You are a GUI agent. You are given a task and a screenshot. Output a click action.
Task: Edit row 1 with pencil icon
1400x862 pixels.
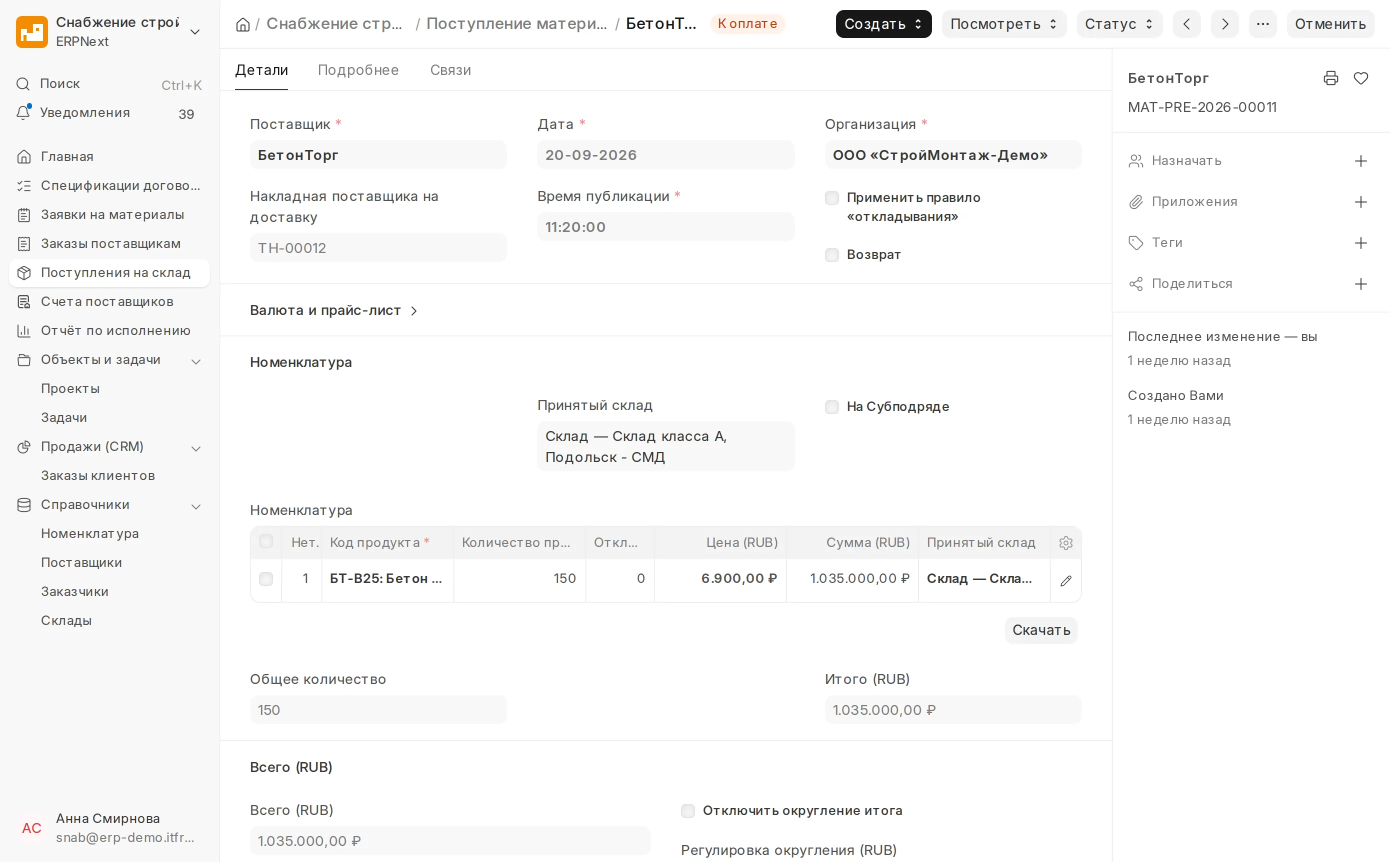[1066, 581]
